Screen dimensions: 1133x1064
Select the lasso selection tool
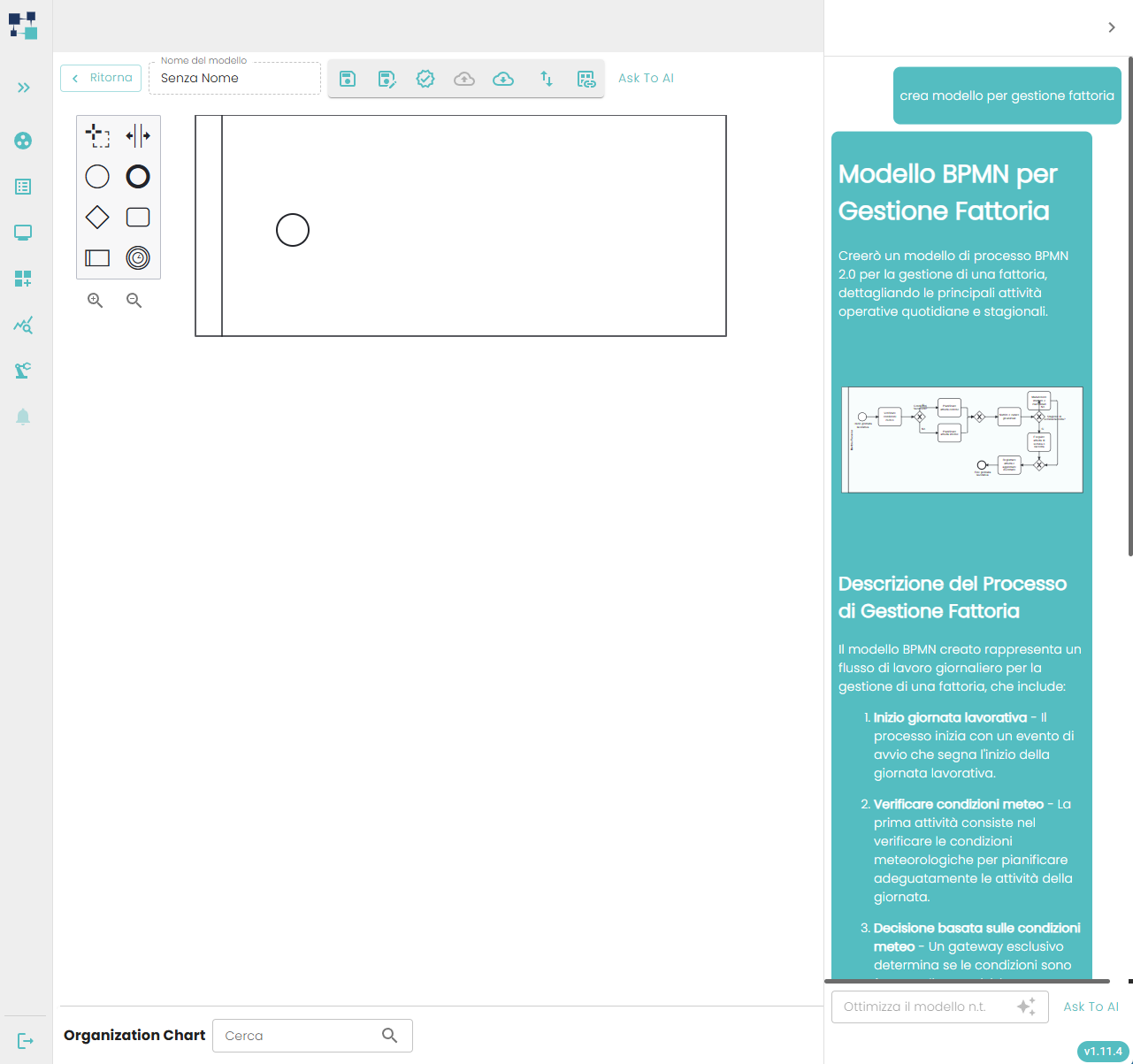97,136
